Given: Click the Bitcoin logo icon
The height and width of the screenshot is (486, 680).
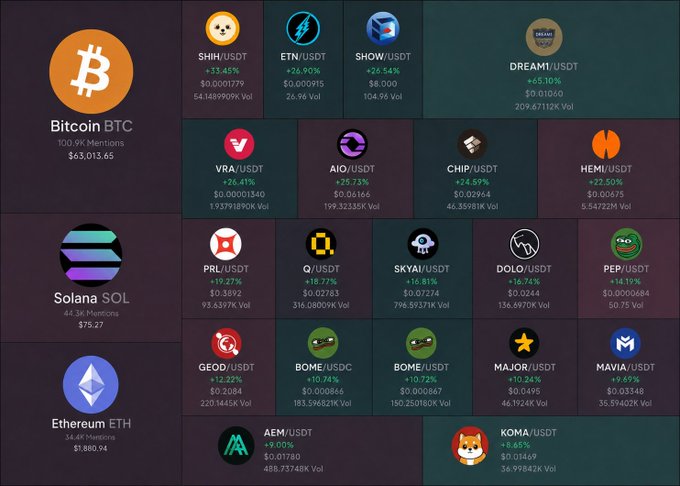Looking at the screenshot, I should pos(91,72).
